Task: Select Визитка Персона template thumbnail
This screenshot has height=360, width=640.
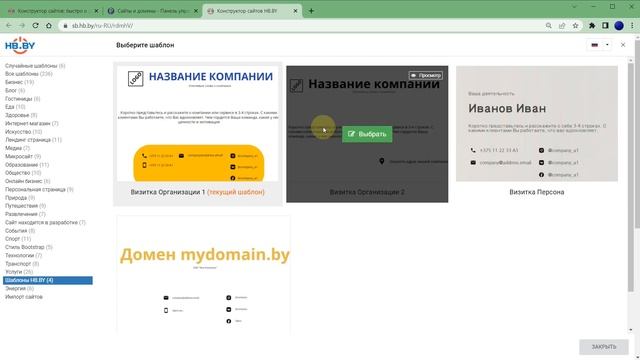Action: (537, 124)
